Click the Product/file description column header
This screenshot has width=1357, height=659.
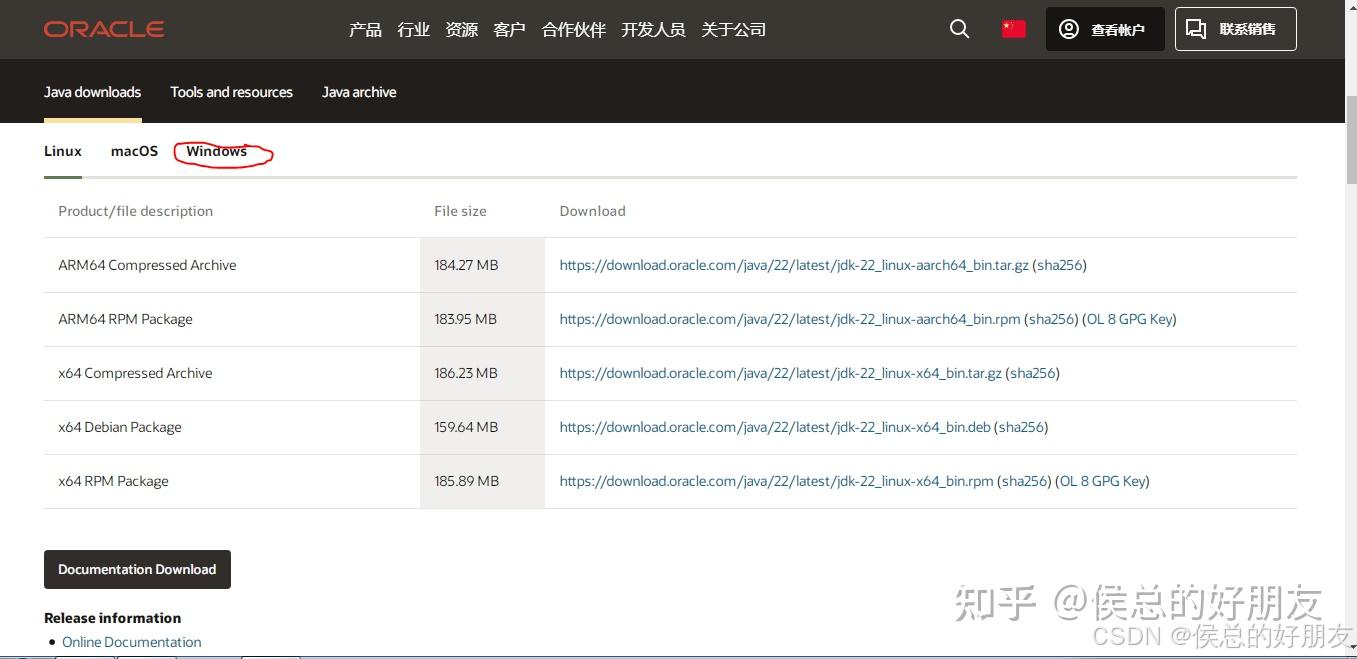135,211
